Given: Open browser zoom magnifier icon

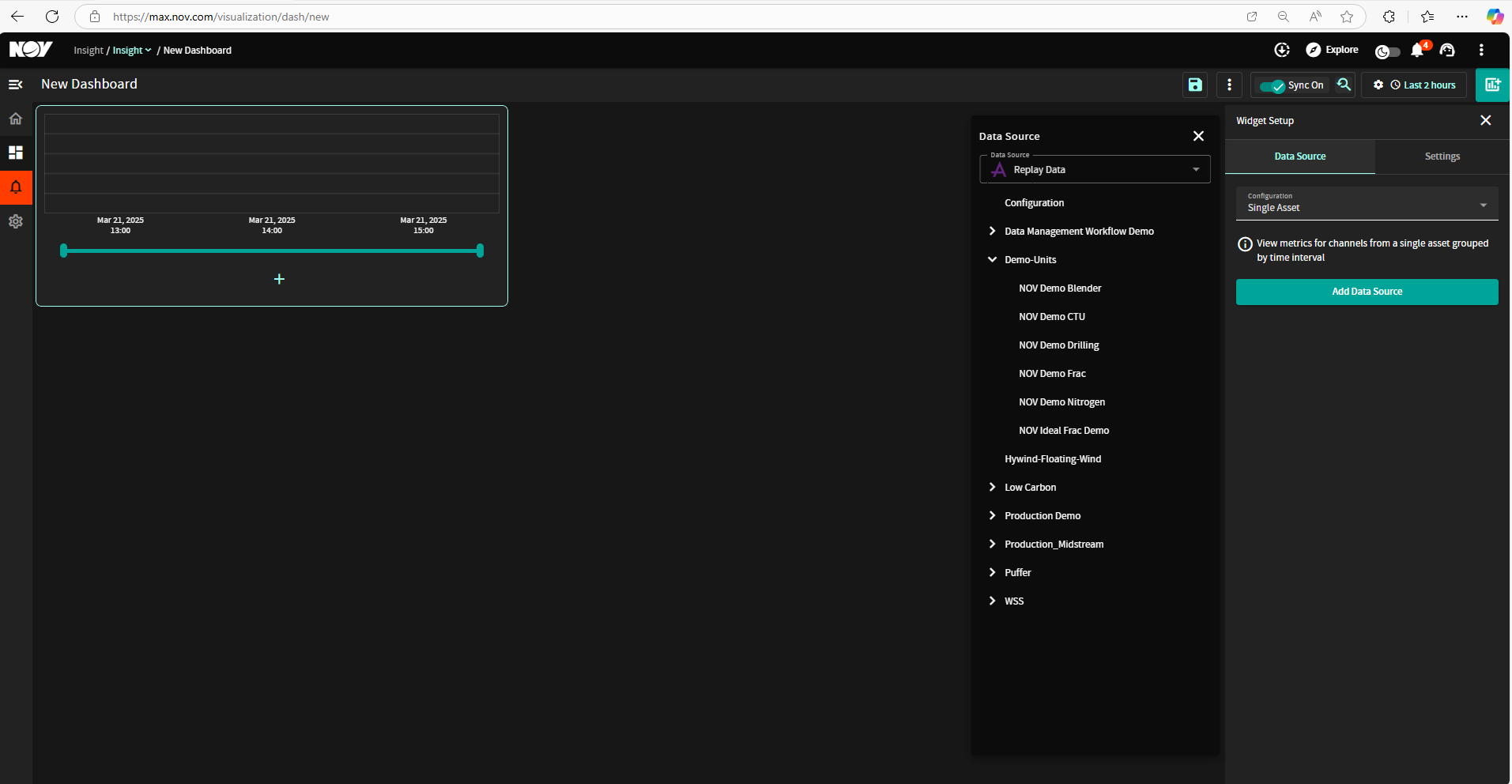Looking at the screenshot, I should tap(1284, 17).
